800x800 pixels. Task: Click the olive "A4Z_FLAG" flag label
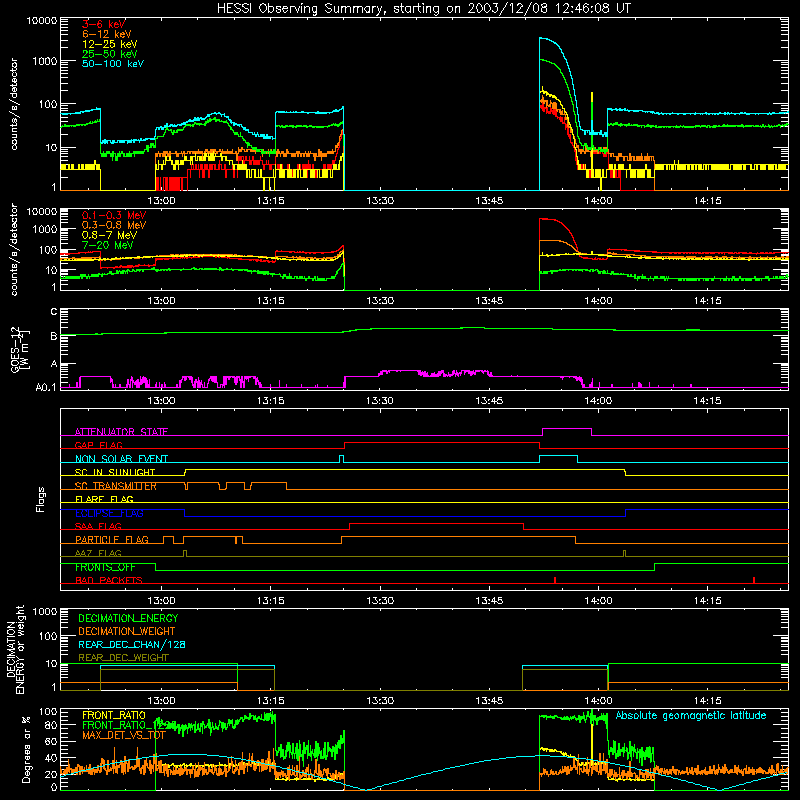(x=98, y=553)
